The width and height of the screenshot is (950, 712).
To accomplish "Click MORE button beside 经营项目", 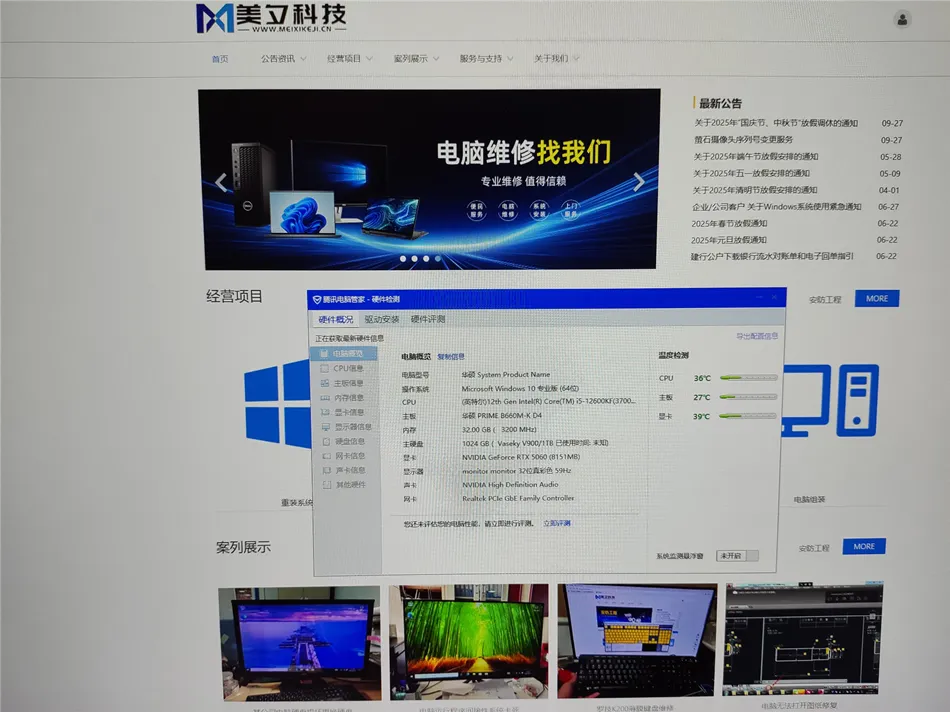I will [877, 299].
